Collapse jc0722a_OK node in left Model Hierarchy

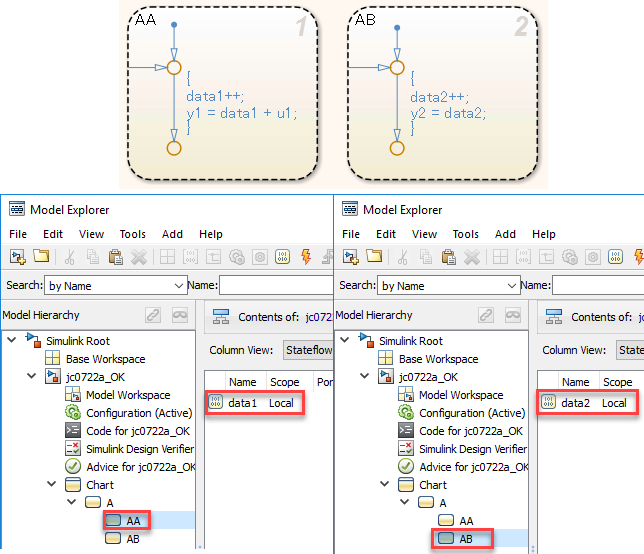(x=32, y=376)
